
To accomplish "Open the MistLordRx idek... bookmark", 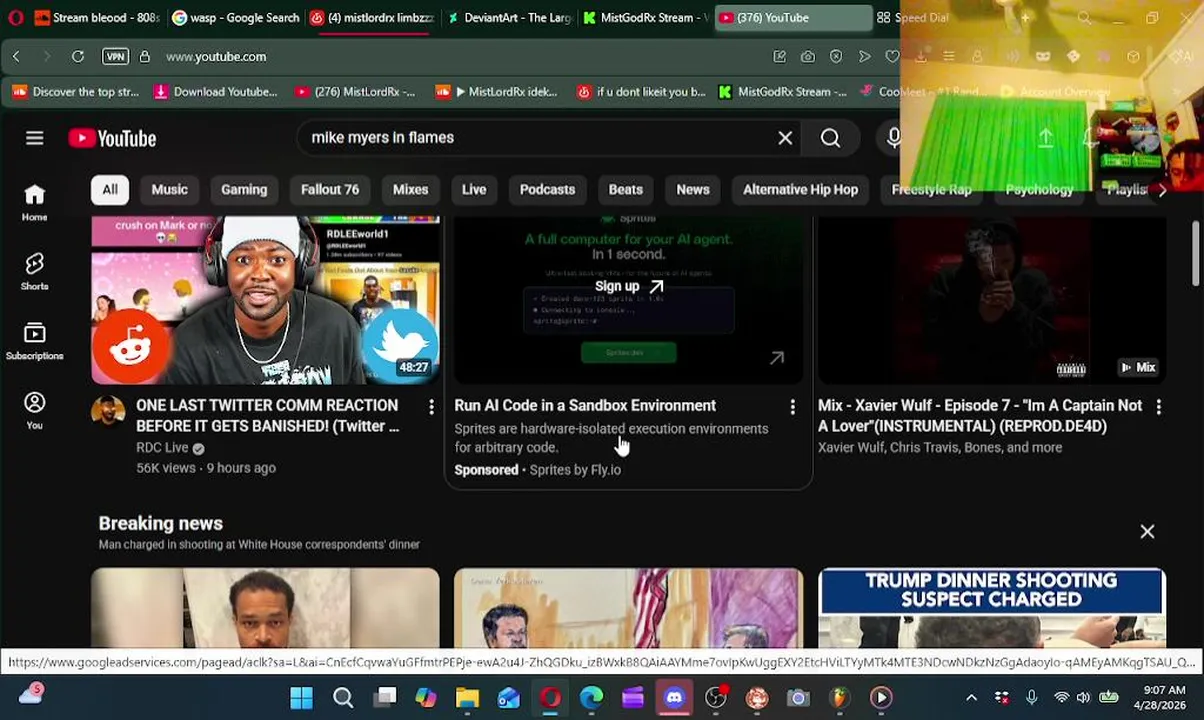I will (x=497, y=92).
